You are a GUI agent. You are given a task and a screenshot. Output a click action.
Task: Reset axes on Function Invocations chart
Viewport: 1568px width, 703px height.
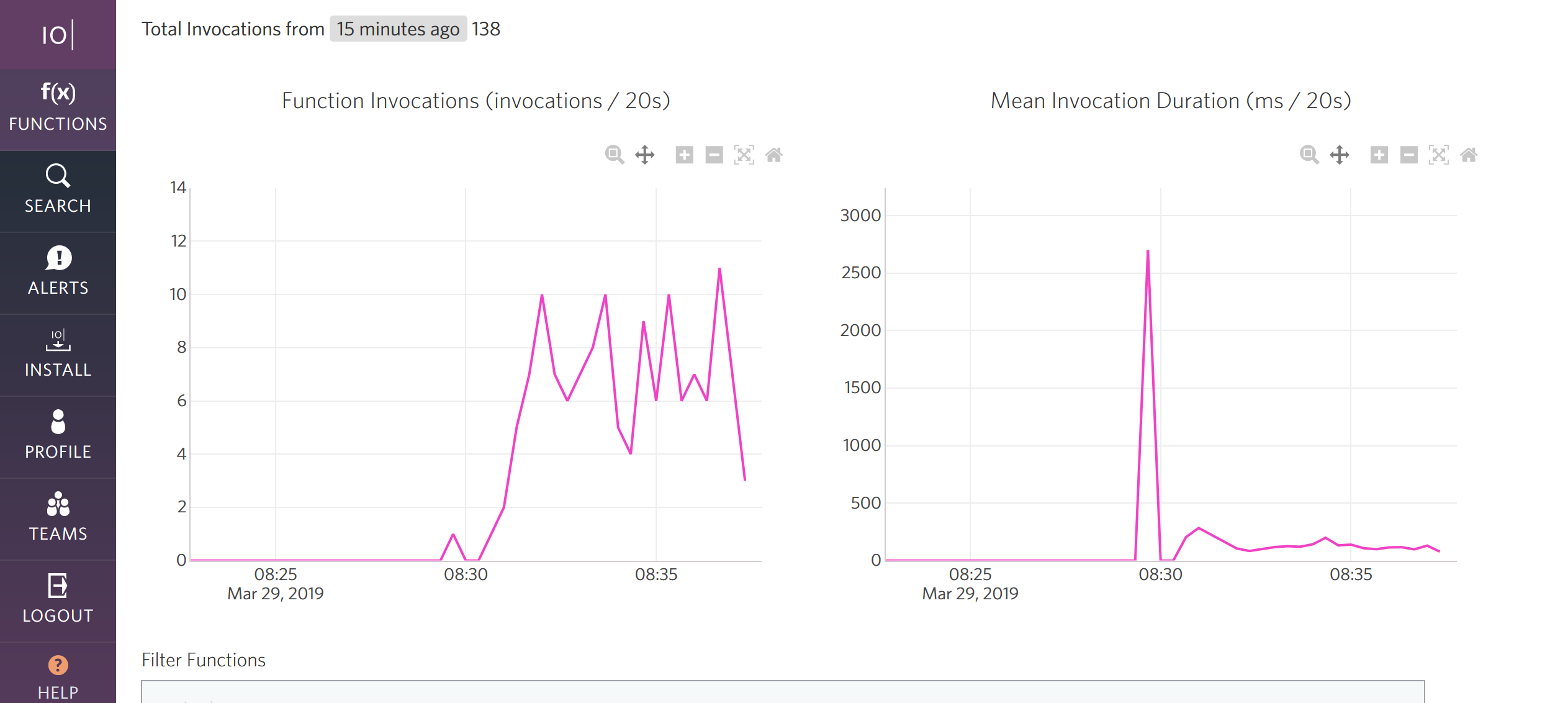pos(773,155)
